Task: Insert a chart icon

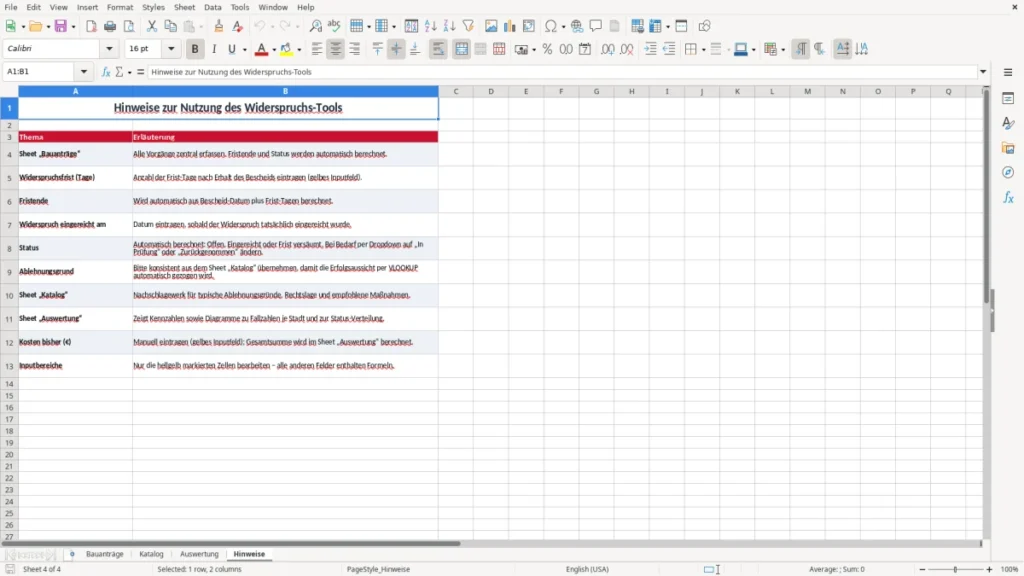Action: 509,26
